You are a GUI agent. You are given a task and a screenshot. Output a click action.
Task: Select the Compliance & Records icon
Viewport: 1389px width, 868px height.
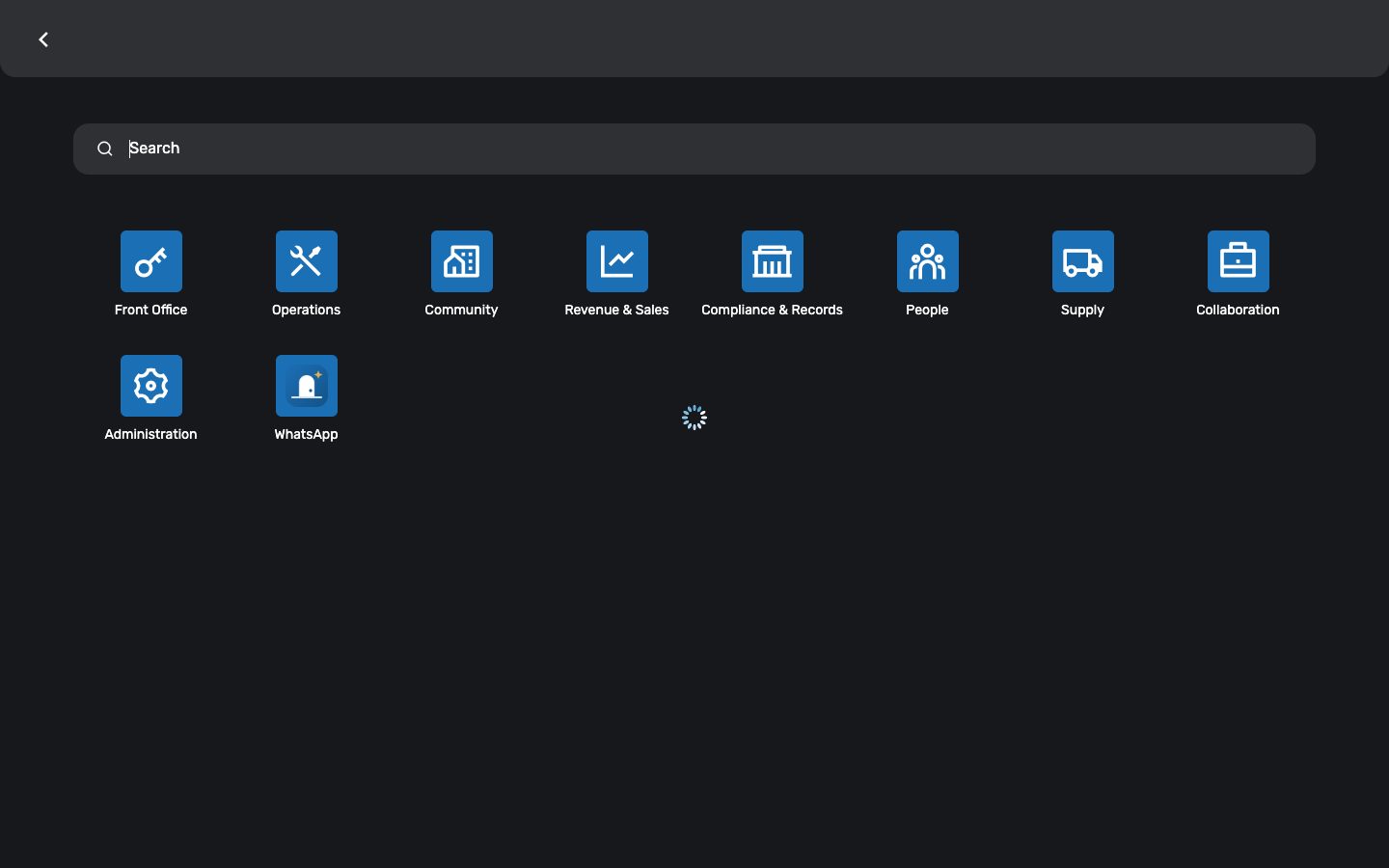pyautogui.click(x=773, y=261)
